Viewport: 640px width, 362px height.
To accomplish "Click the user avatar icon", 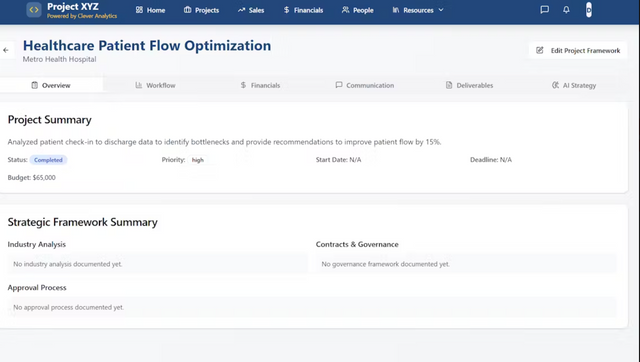I will pos(589,10).
